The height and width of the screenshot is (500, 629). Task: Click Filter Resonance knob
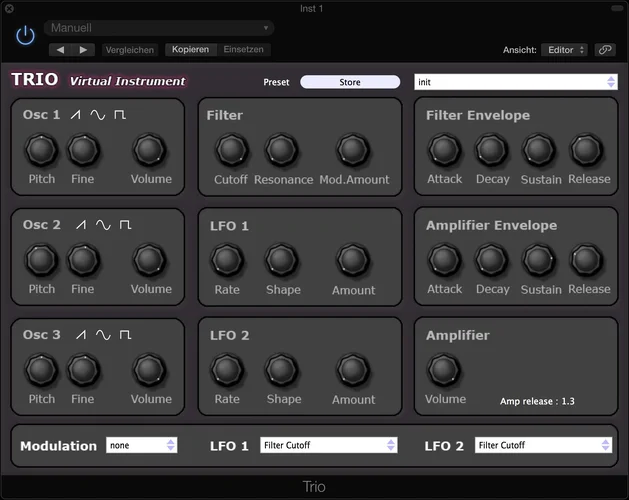tap(282, 150)
